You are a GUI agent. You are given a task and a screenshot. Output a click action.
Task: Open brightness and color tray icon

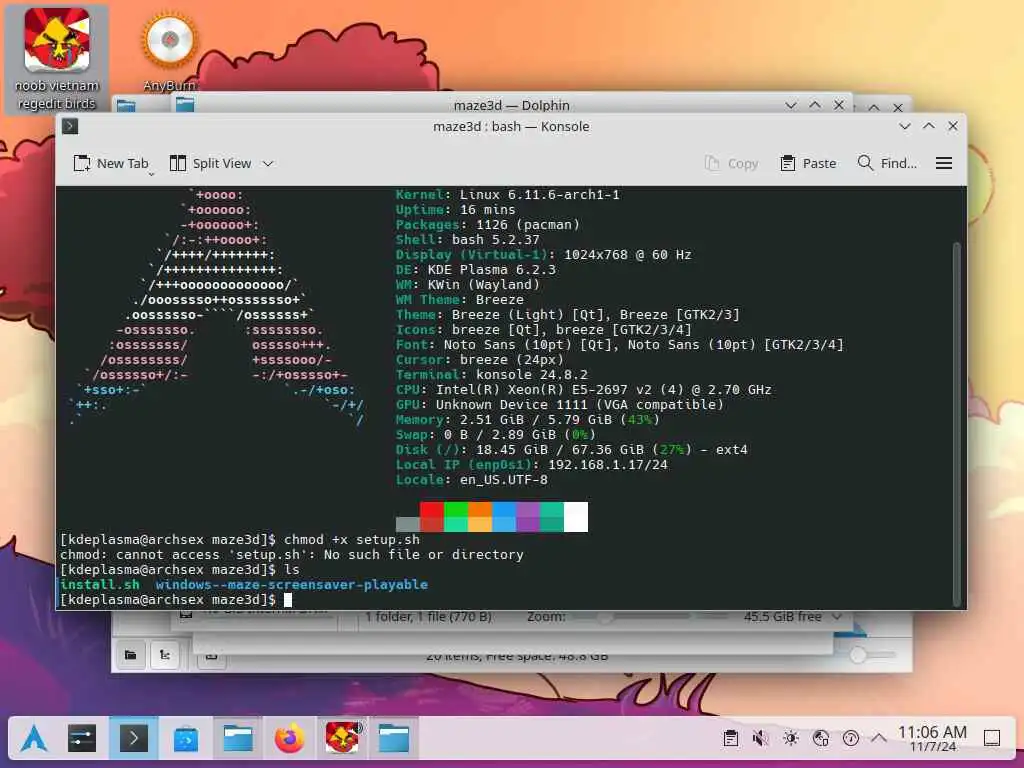pyautogui.click(x=791, y=739)
